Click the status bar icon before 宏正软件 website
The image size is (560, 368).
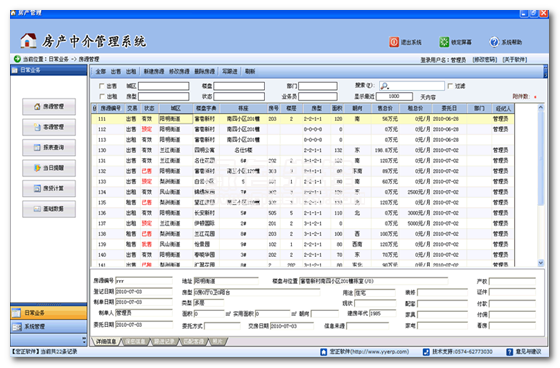(x=324, y=352)
